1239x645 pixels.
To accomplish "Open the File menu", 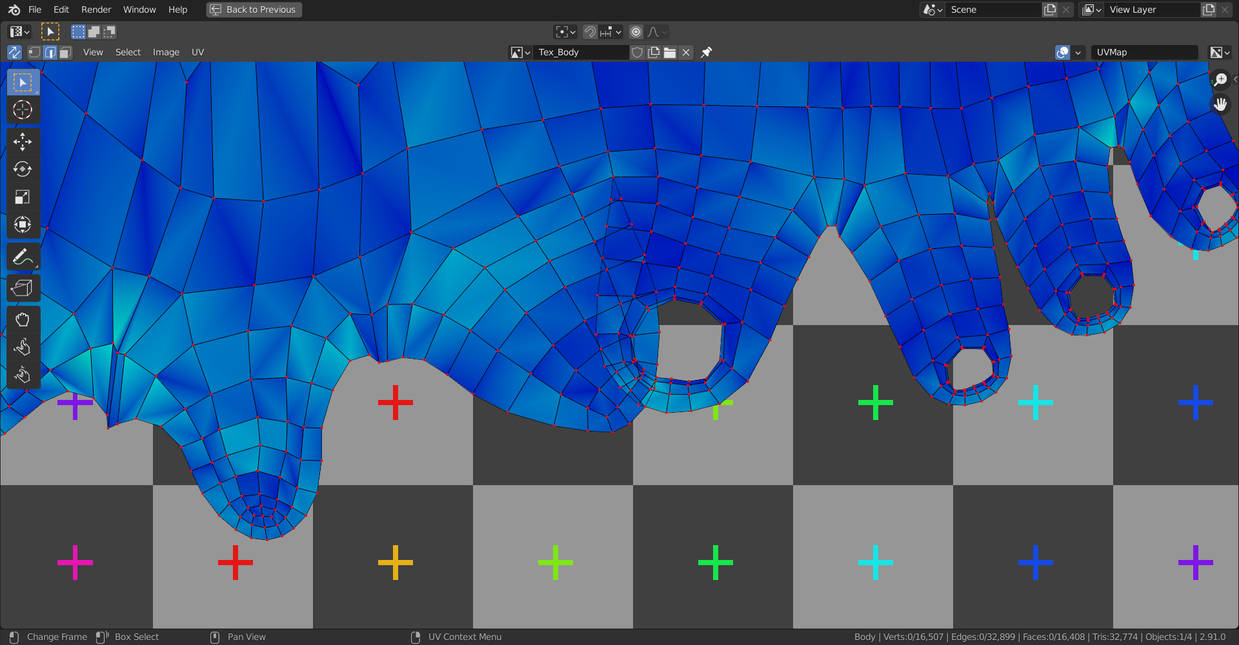I will coord(35,9).
